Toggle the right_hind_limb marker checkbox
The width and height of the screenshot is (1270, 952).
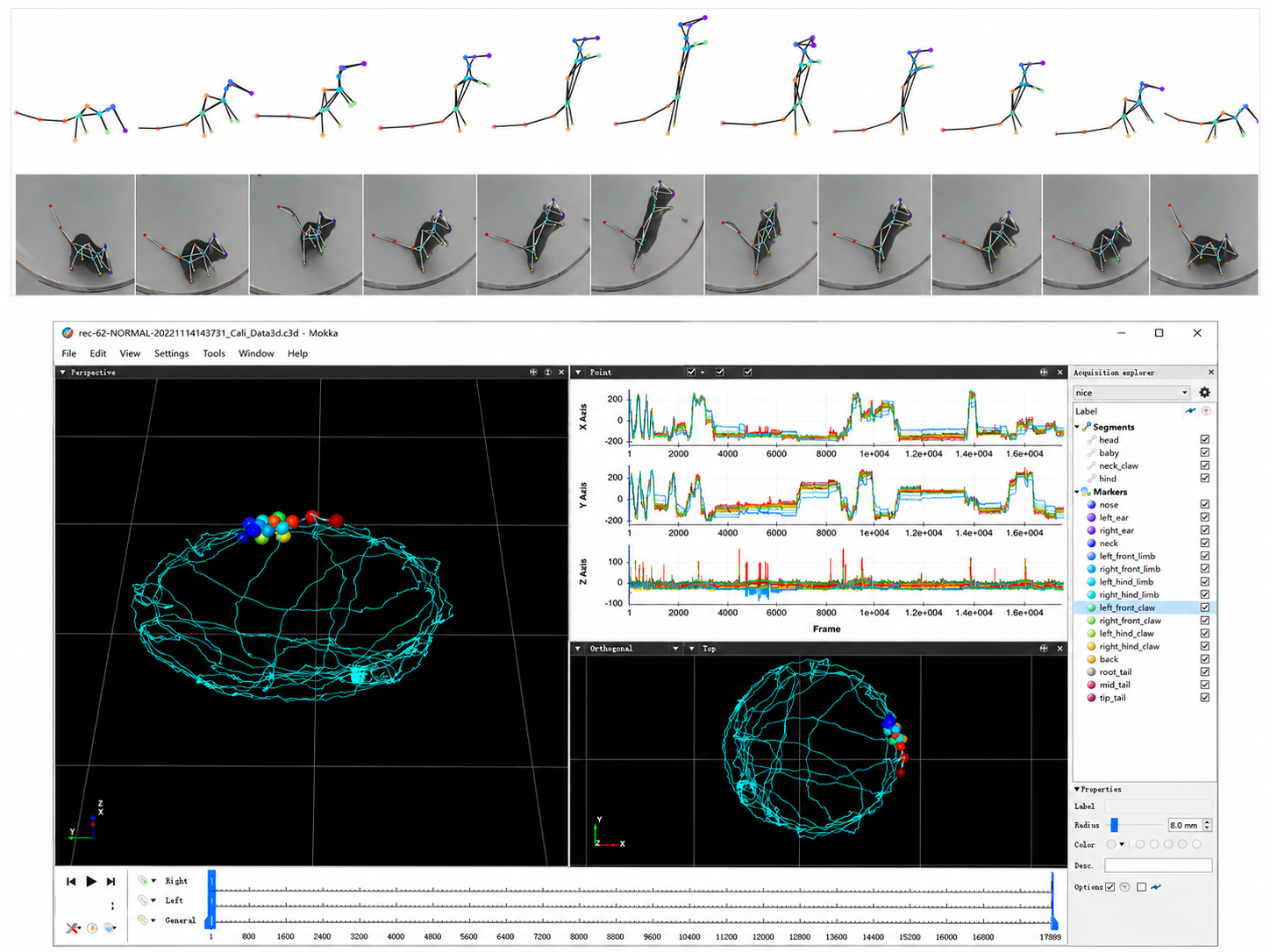pos(1205,594)
